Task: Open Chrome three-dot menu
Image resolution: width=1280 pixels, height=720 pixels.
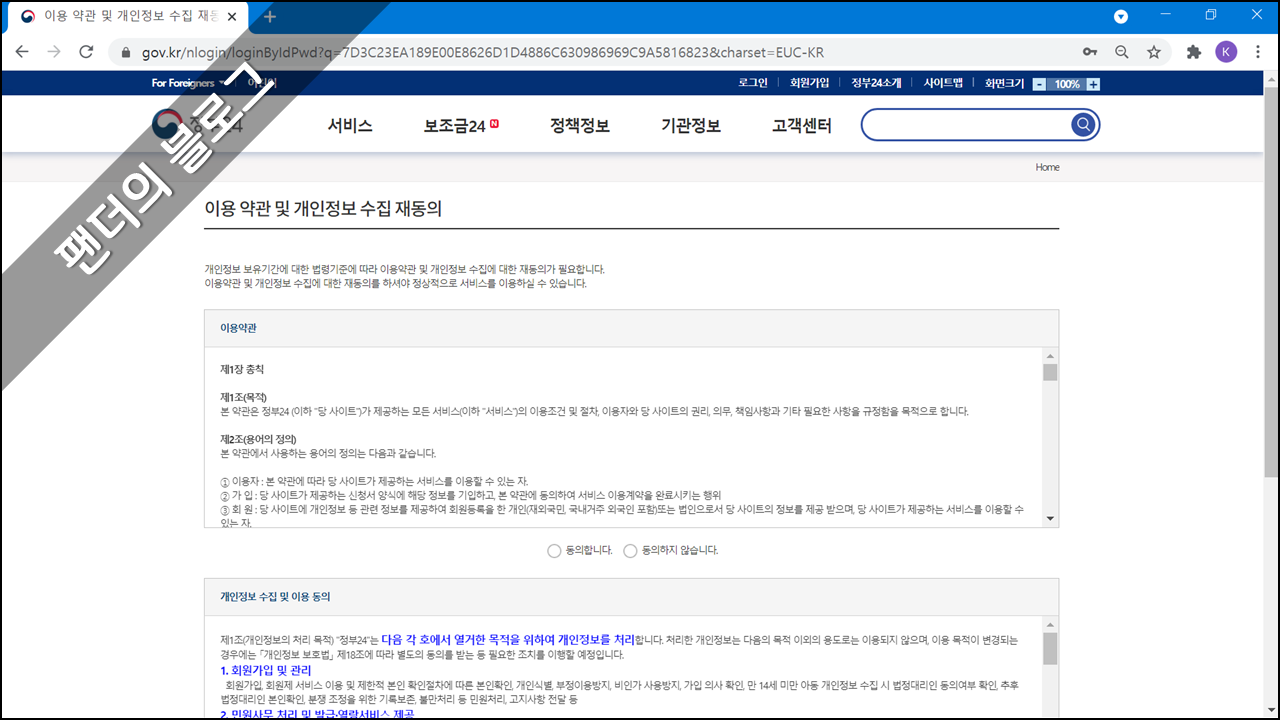Action: click(1258, 52)
